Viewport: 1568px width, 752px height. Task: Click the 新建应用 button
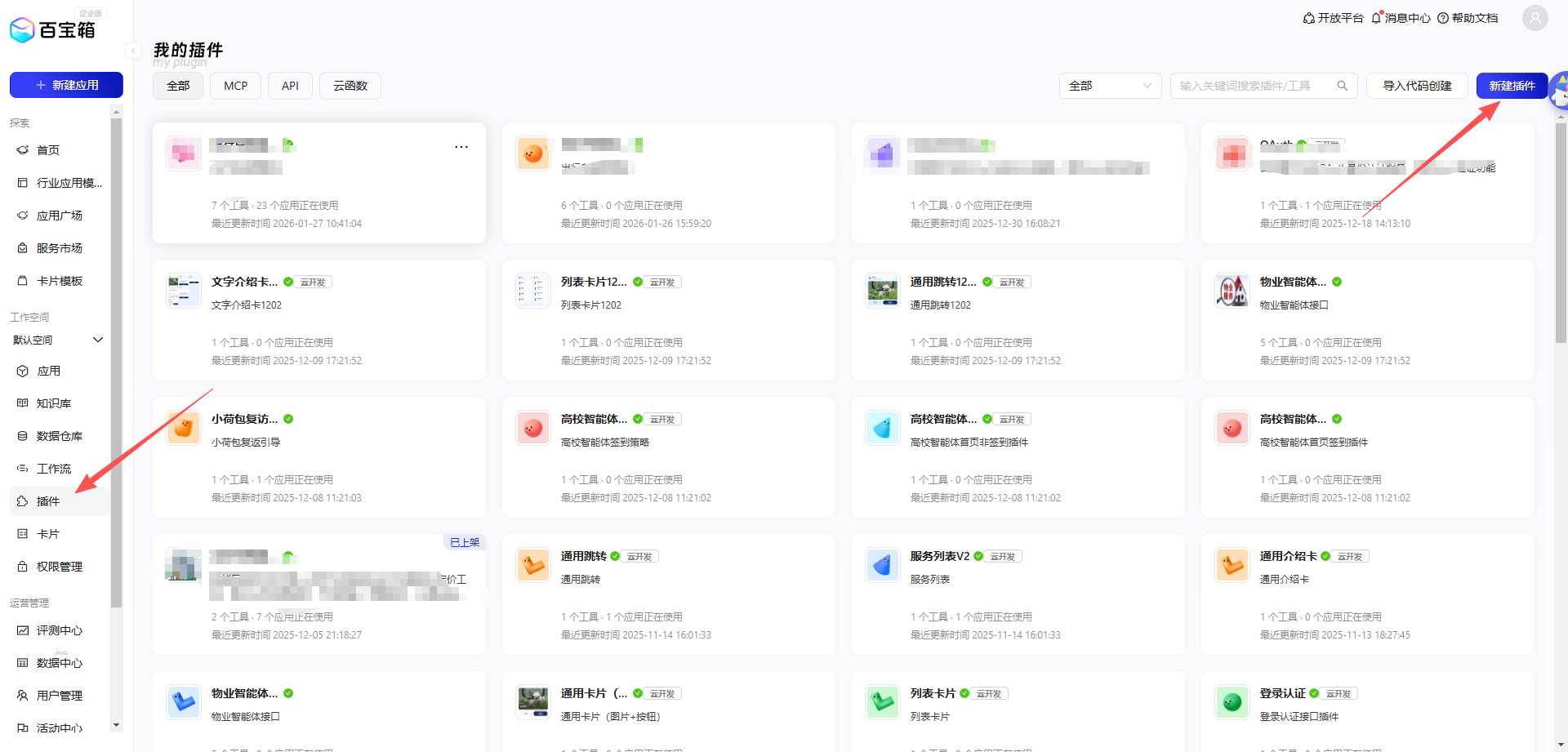(66, 85)
